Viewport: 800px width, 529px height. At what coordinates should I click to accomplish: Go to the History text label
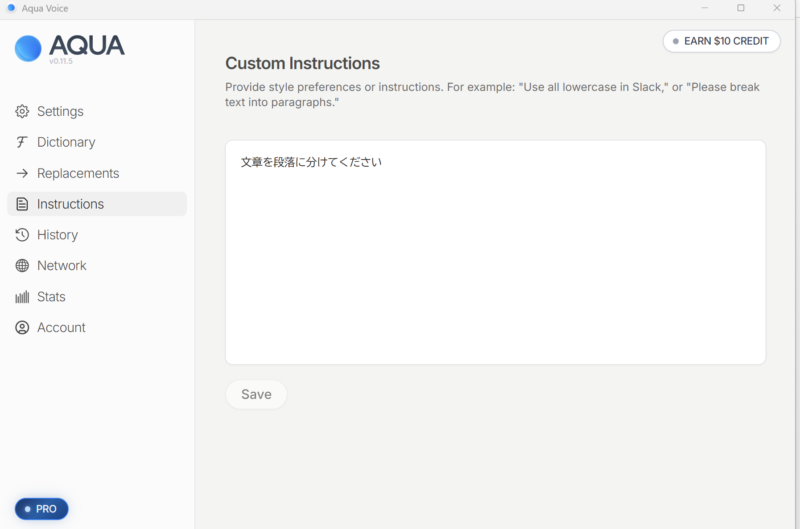(57, 235)
